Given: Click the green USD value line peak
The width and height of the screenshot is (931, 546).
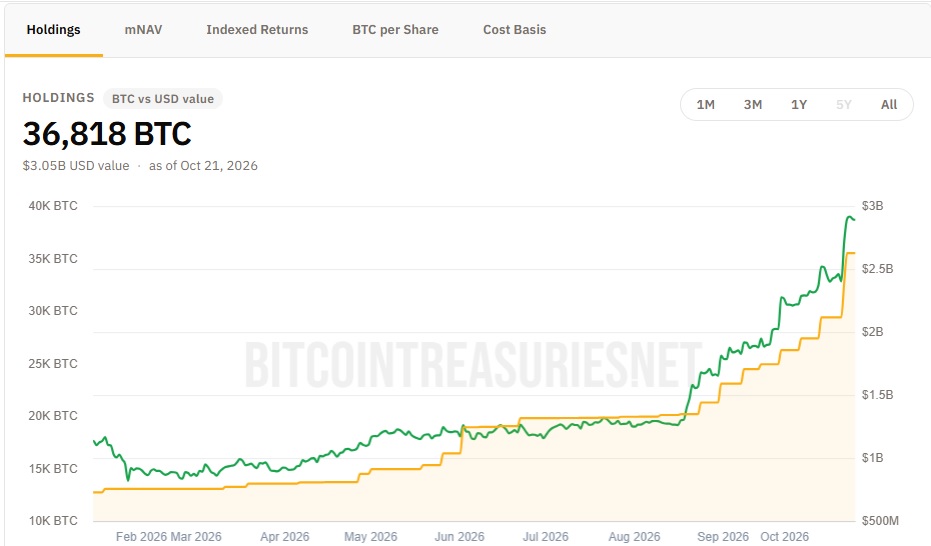Looking at the screenshot, I should click(x=849, y=217).
